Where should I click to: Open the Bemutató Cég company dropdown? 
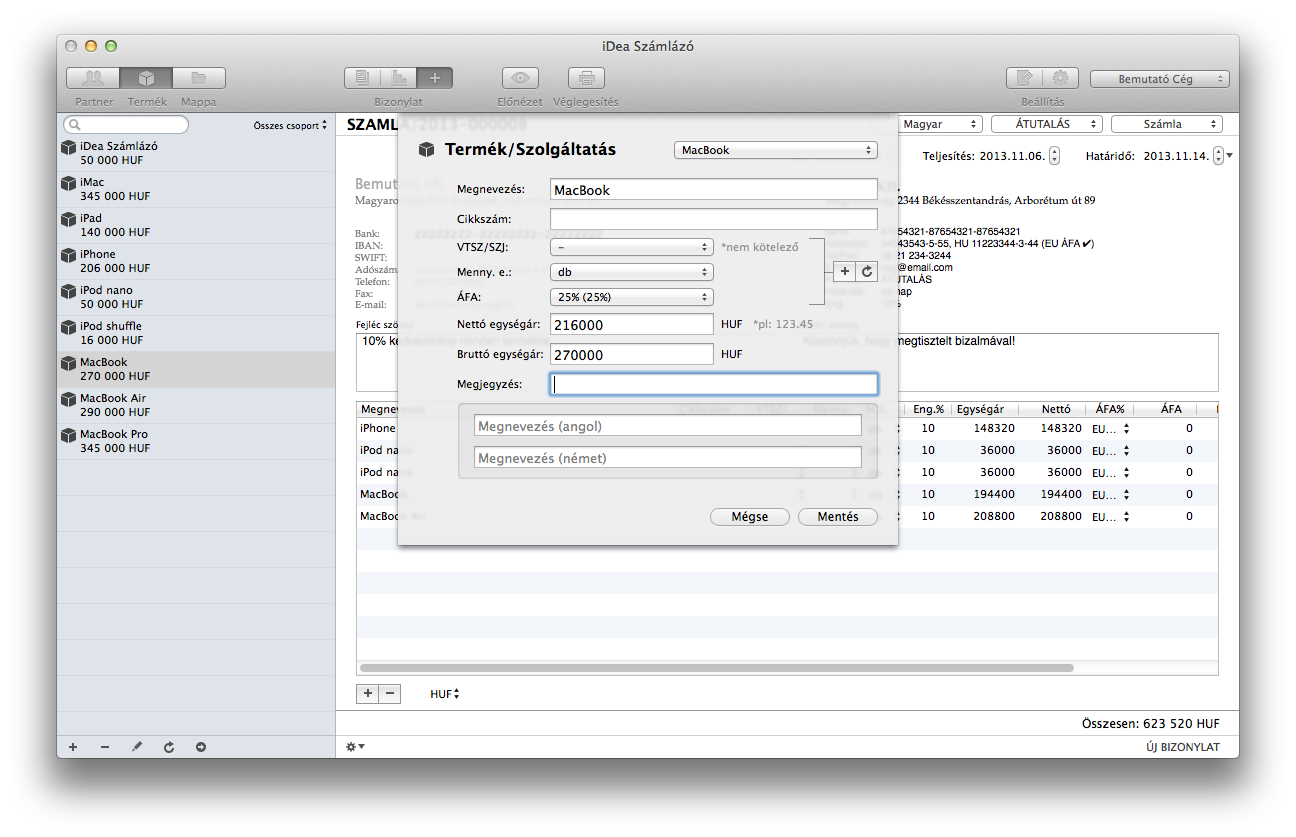tap(1160, 78)
